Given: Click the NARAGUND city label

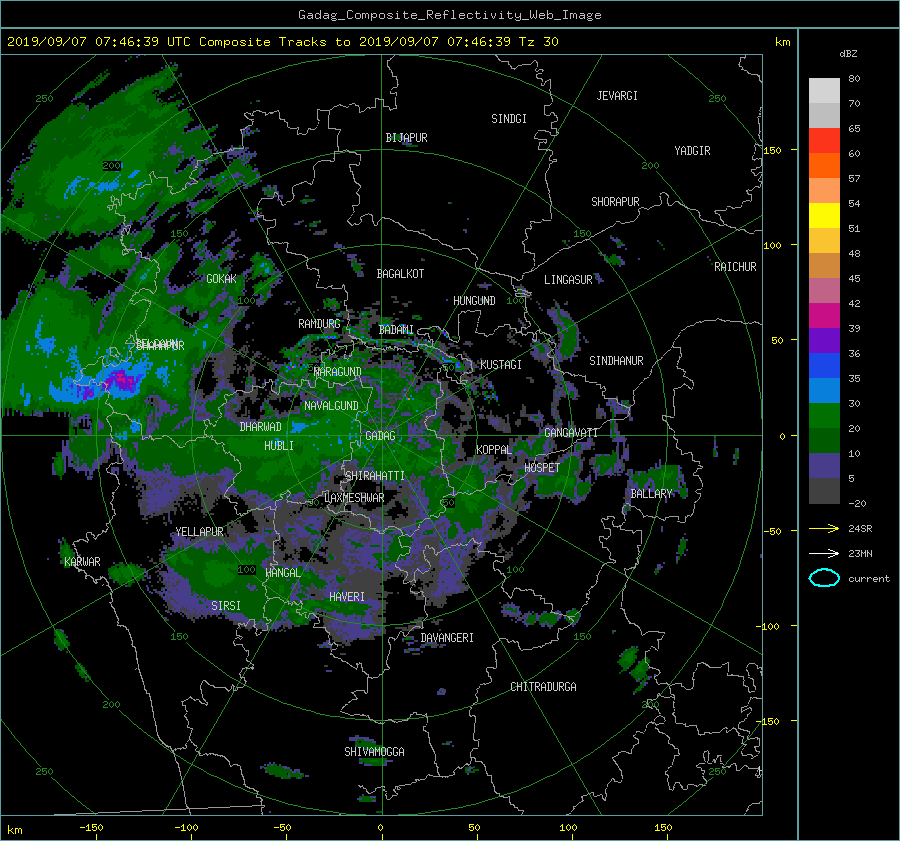Looking at the screenshot, I should pos(338,372).
